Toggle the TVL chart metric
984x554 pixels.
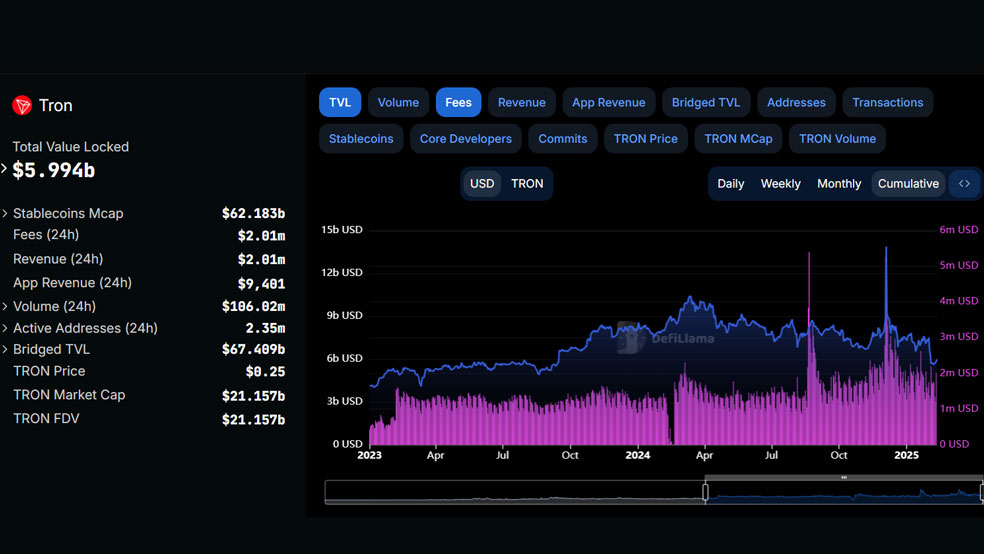click(x=340, y=102)
